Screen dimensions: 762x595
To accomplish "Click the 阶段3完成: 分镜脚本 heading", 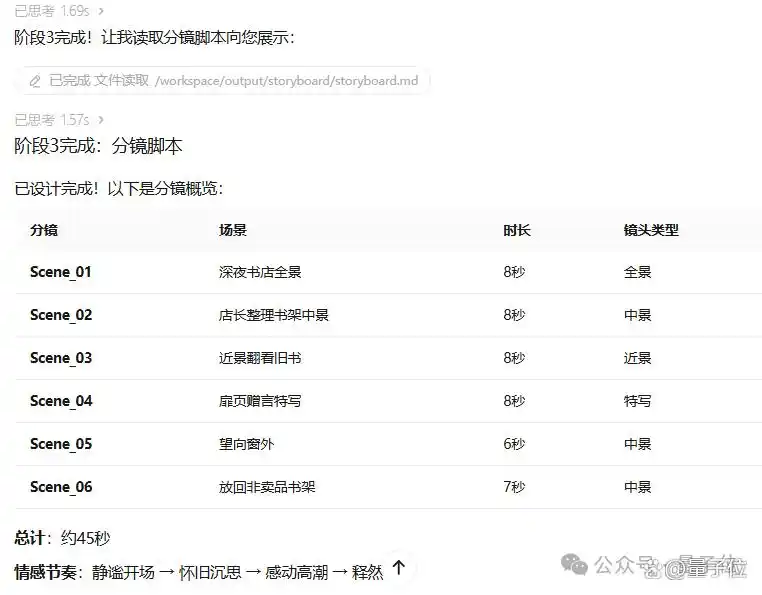I will (98, 146).
